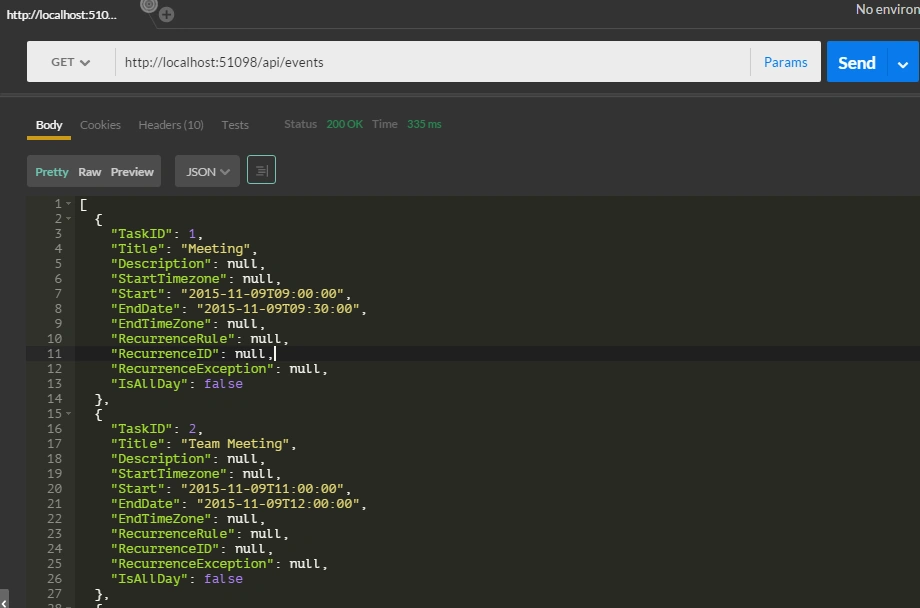The width and height of the screenshot is (920, 608).
Task: Collapse the array fold arrow on line 1
Action: coord(69,204)
